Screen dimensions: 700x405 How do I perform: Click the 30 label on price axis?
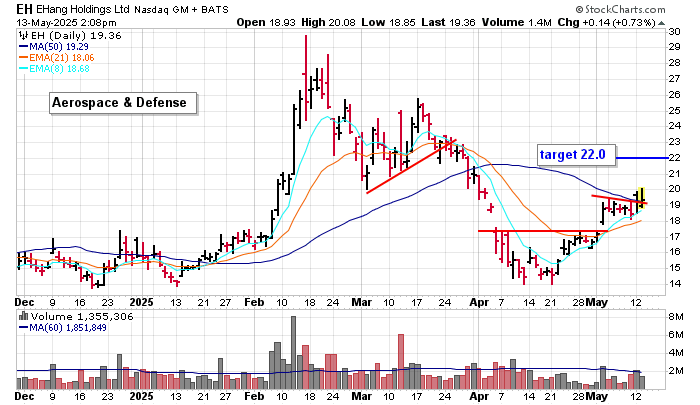(675, 31)
